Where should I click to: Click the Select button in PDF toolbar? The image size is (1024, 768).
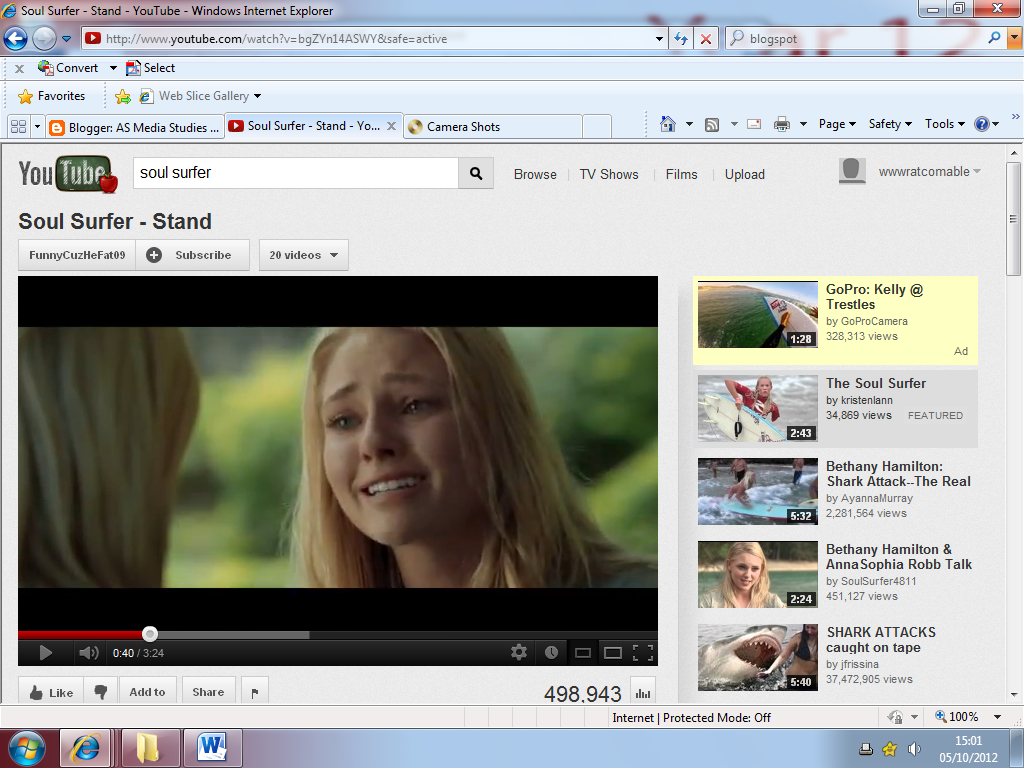pos(151,68)
